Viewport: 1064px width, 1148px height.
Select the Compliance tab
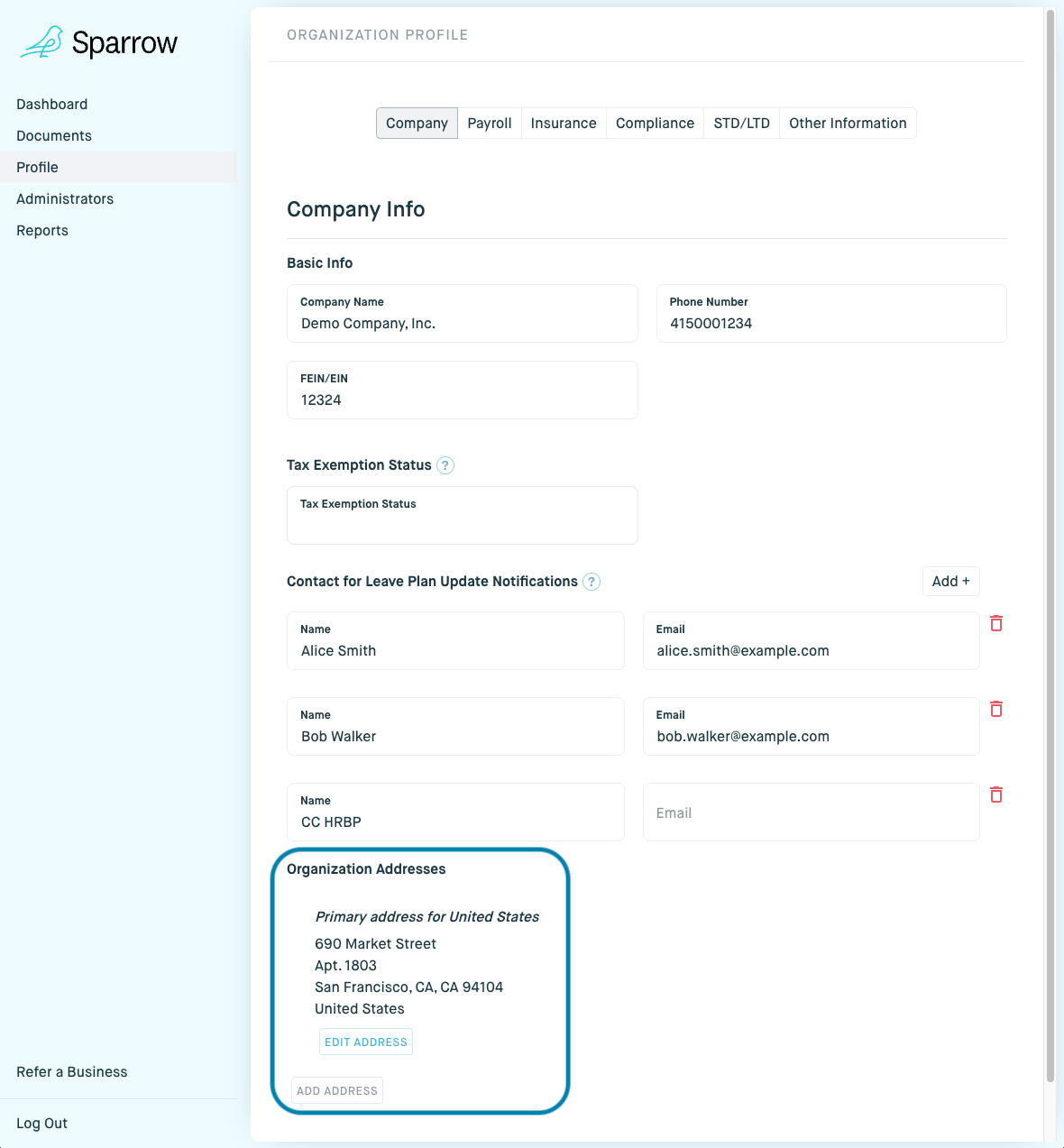[x=655, y=124]
